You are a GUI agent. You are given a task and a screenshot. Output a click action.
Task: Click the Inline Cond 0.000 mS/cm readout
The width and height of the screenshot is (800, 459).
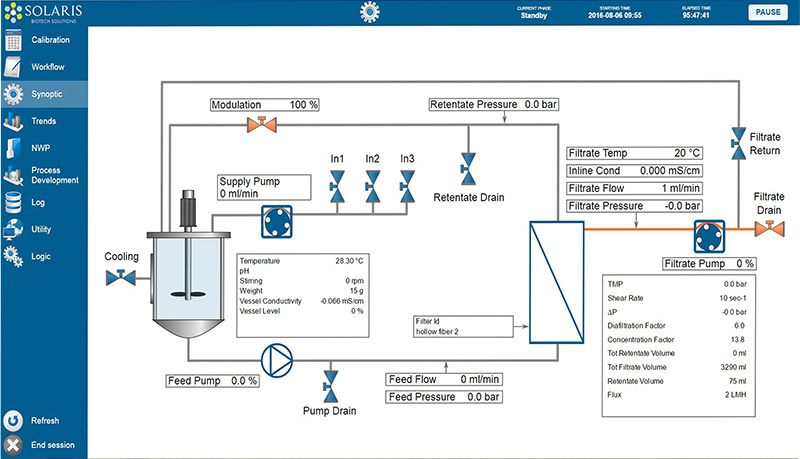point(635,170)
